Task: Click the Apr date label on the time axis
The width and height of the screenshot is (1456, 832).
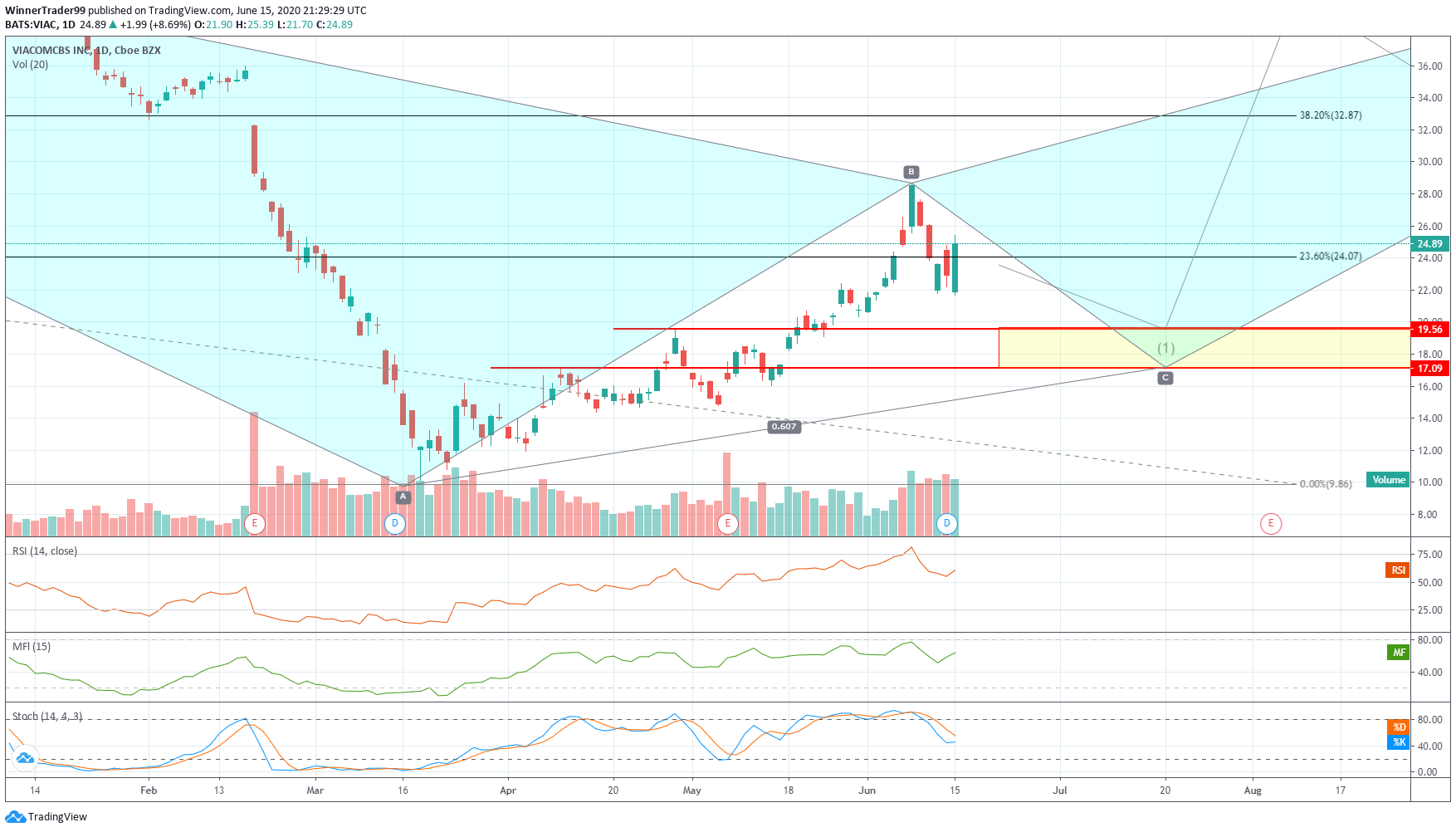Action: point(508,790)
